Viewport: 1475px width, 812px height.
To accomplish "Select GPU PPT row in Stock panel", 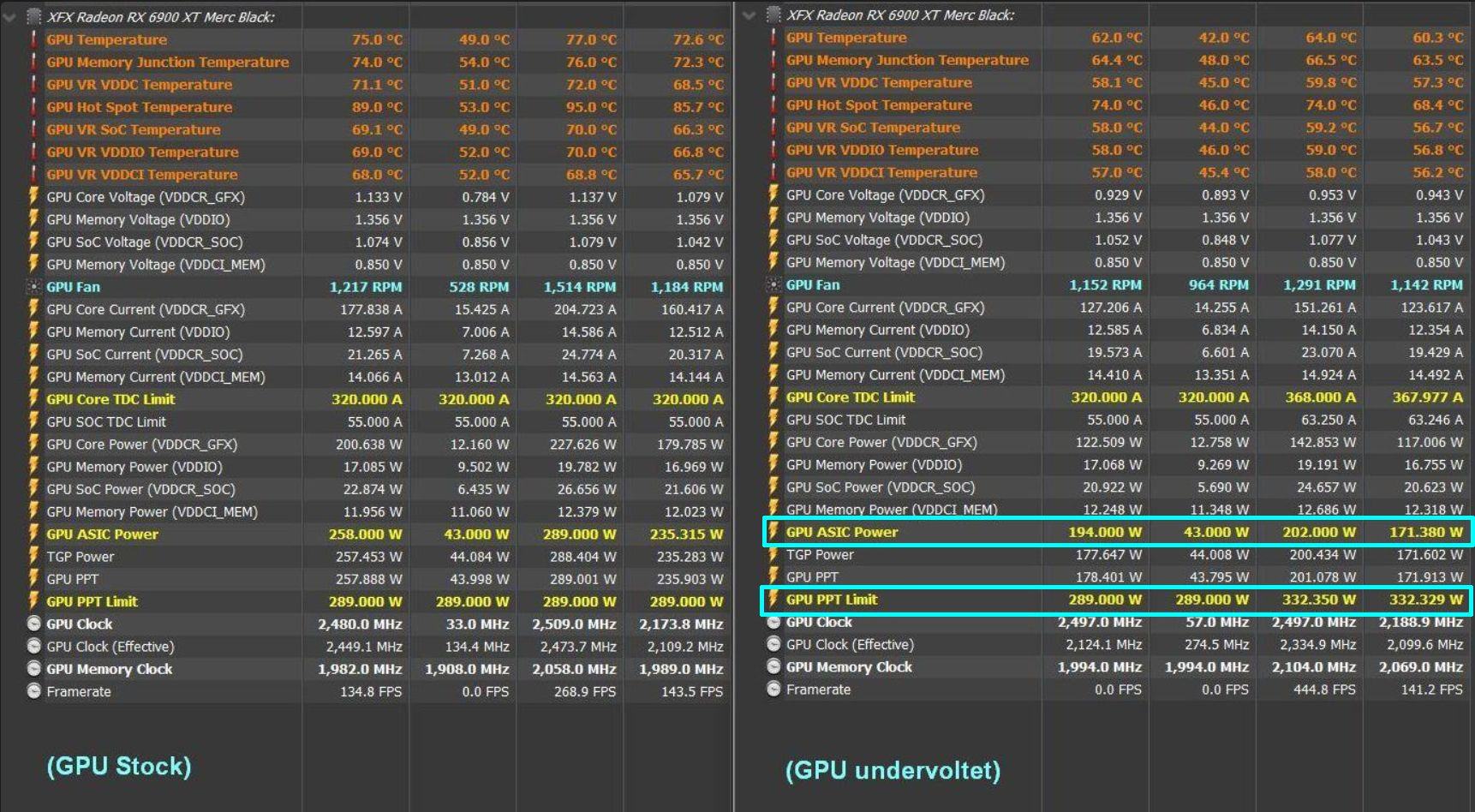I will (367, 579).
